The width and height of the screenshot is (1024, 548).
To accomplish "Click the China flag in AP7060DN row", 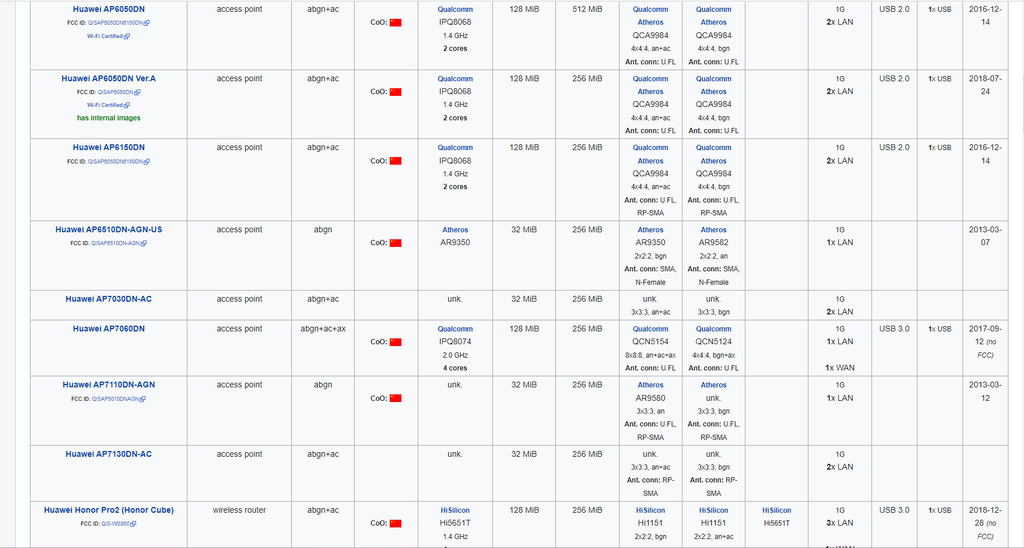I will click(395, 342).
